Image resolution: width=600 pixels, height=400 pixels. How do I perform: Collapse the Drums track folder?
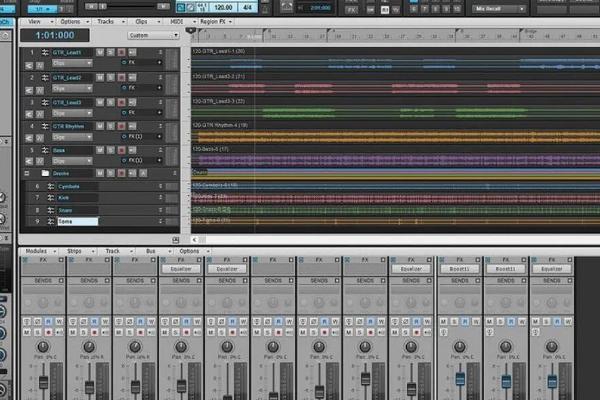point(27,173)
